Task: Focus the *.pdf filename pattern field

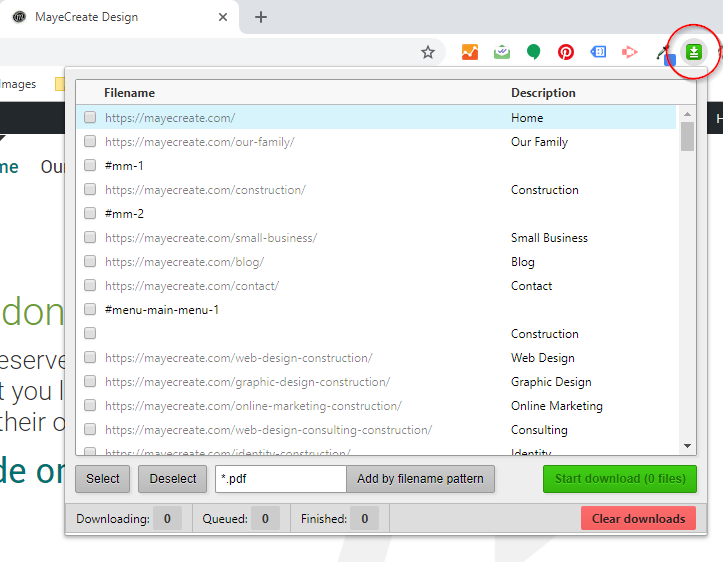Action: click(281, 479)
